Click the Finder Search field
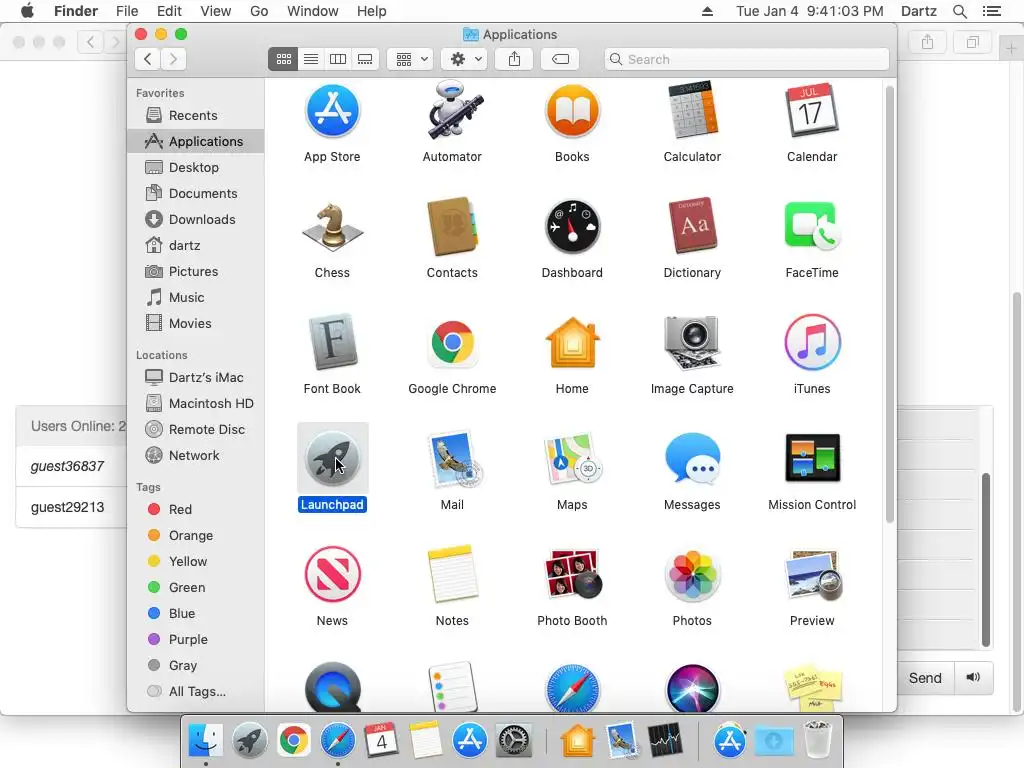 pos(746,59)
